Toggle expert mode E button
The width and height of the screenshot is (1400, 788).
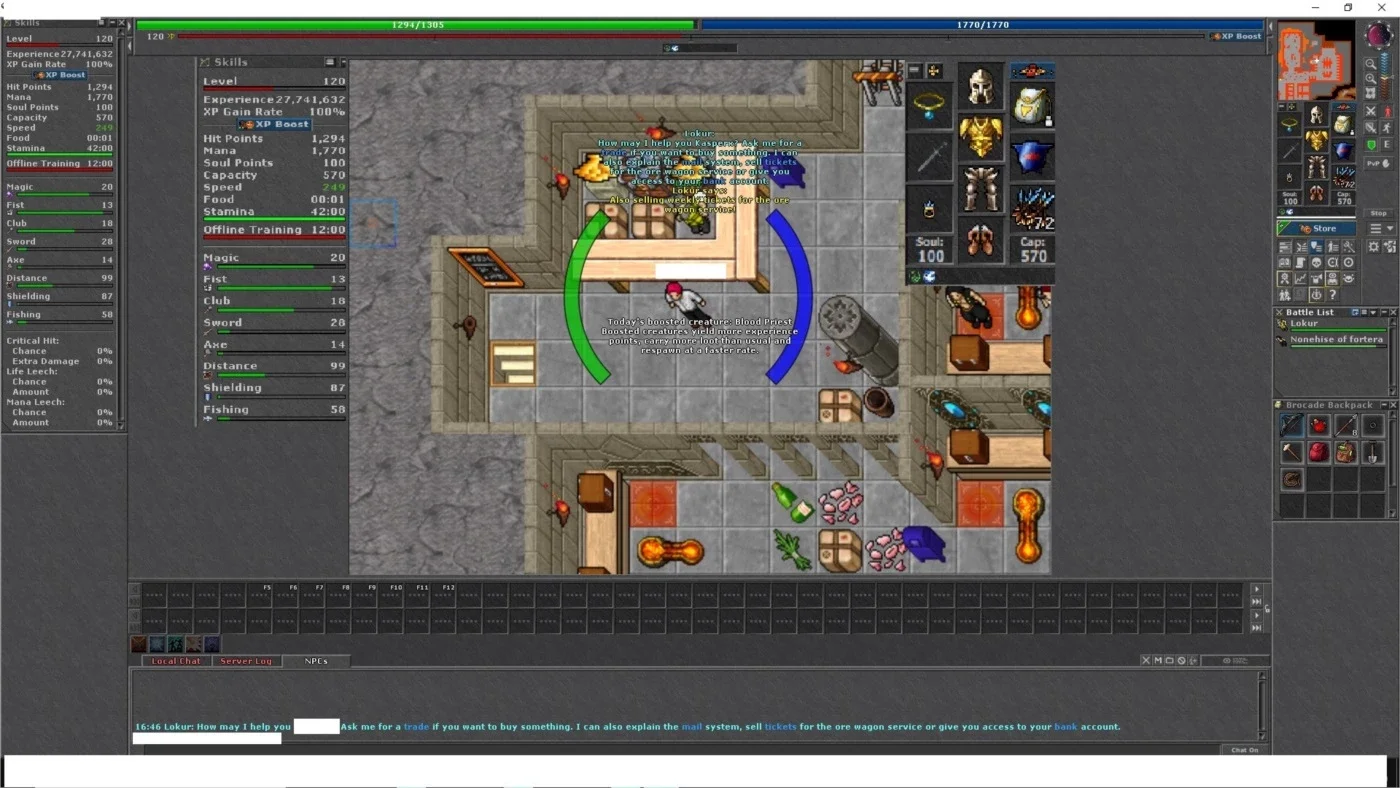pos(1387,145)
